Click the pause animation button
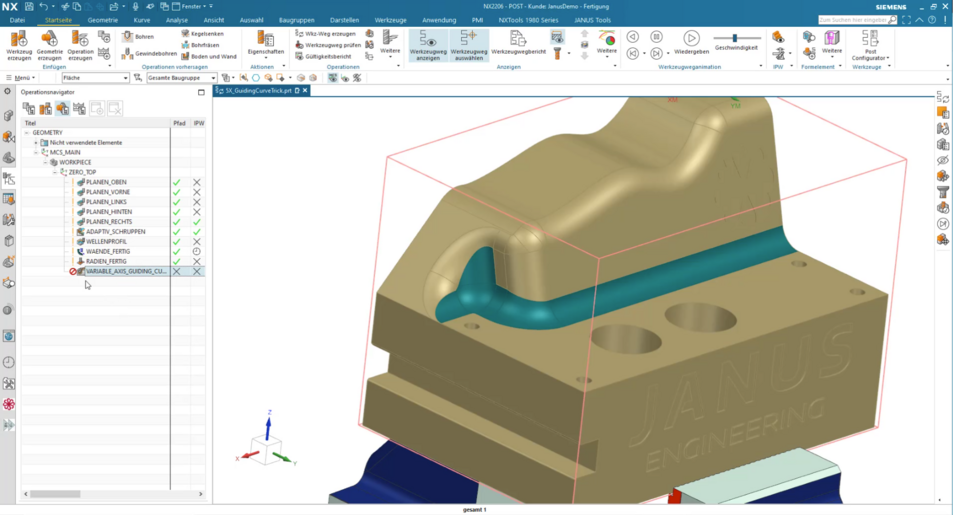953x515 pixels. (x=656, y=37)
